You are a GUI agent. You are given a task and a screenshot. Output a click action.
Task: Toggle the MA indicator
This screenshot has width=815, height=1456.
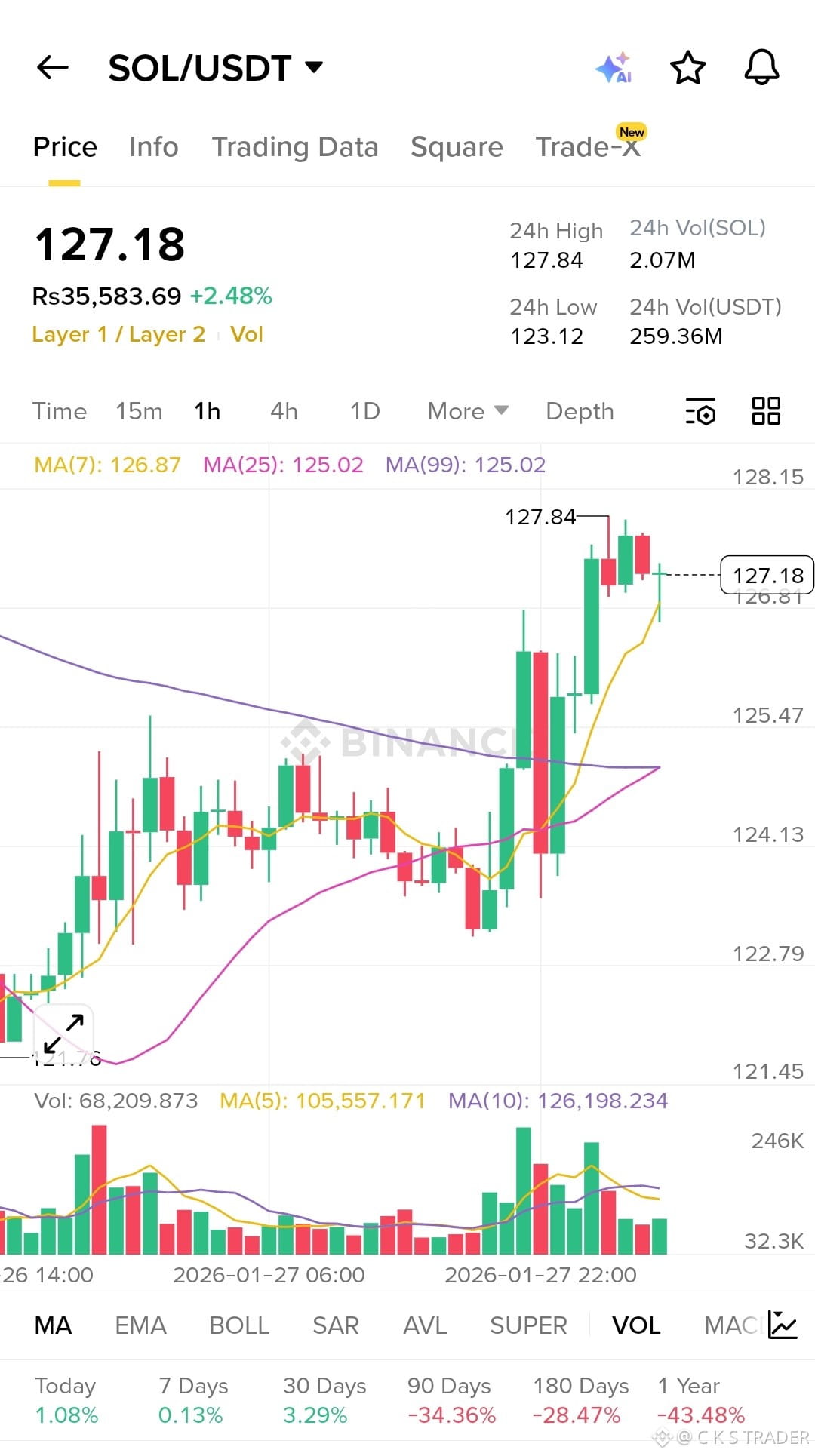(53, 1325)
